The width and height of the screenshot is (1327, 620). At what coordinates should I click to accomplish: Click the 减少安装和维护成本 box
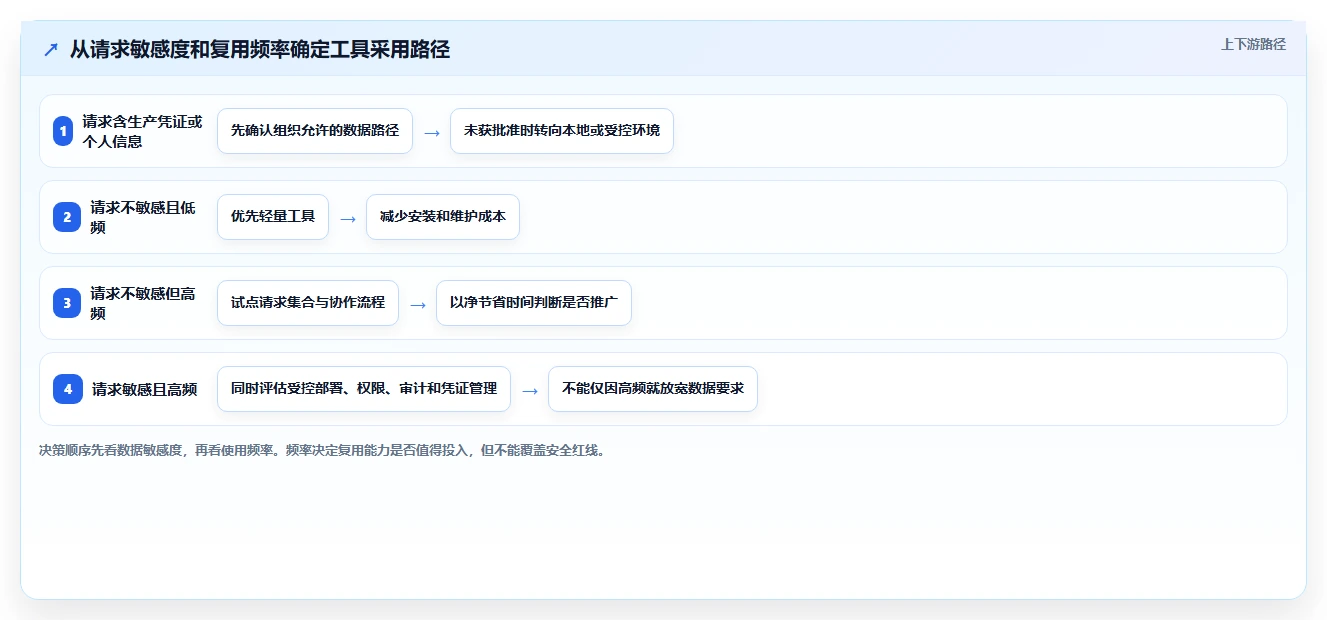pos(443,217)
